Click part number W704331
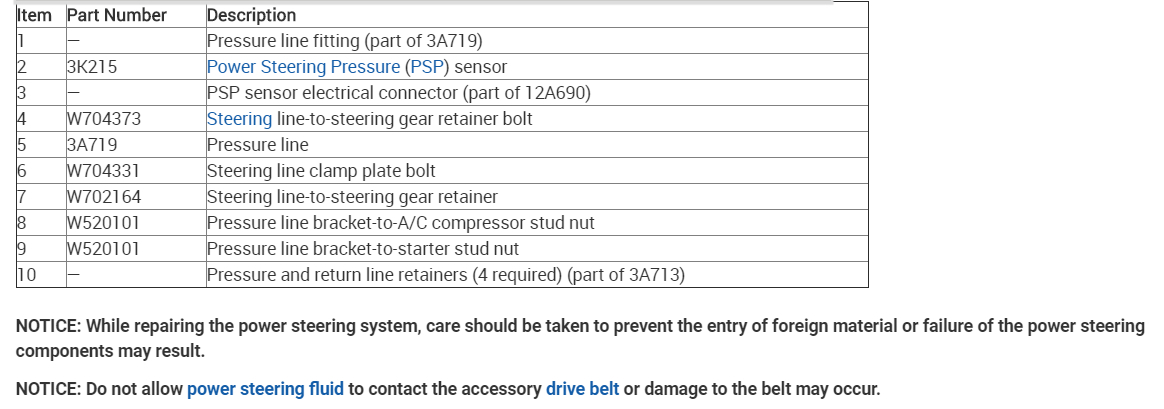1164x409 pixels. pyautogui.click(x=103, y=171)
